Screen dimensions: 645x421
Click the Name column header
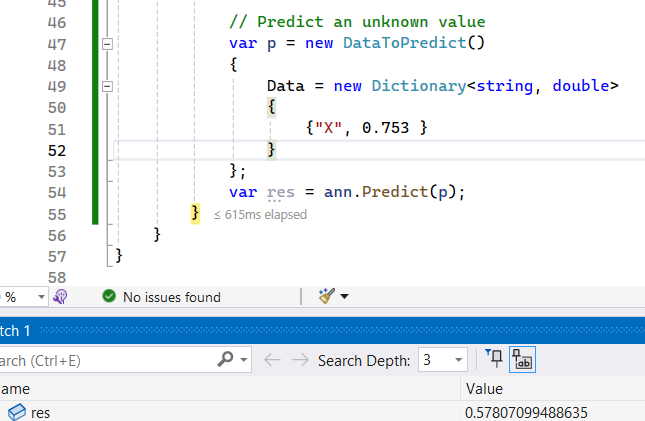coord(230,389)
